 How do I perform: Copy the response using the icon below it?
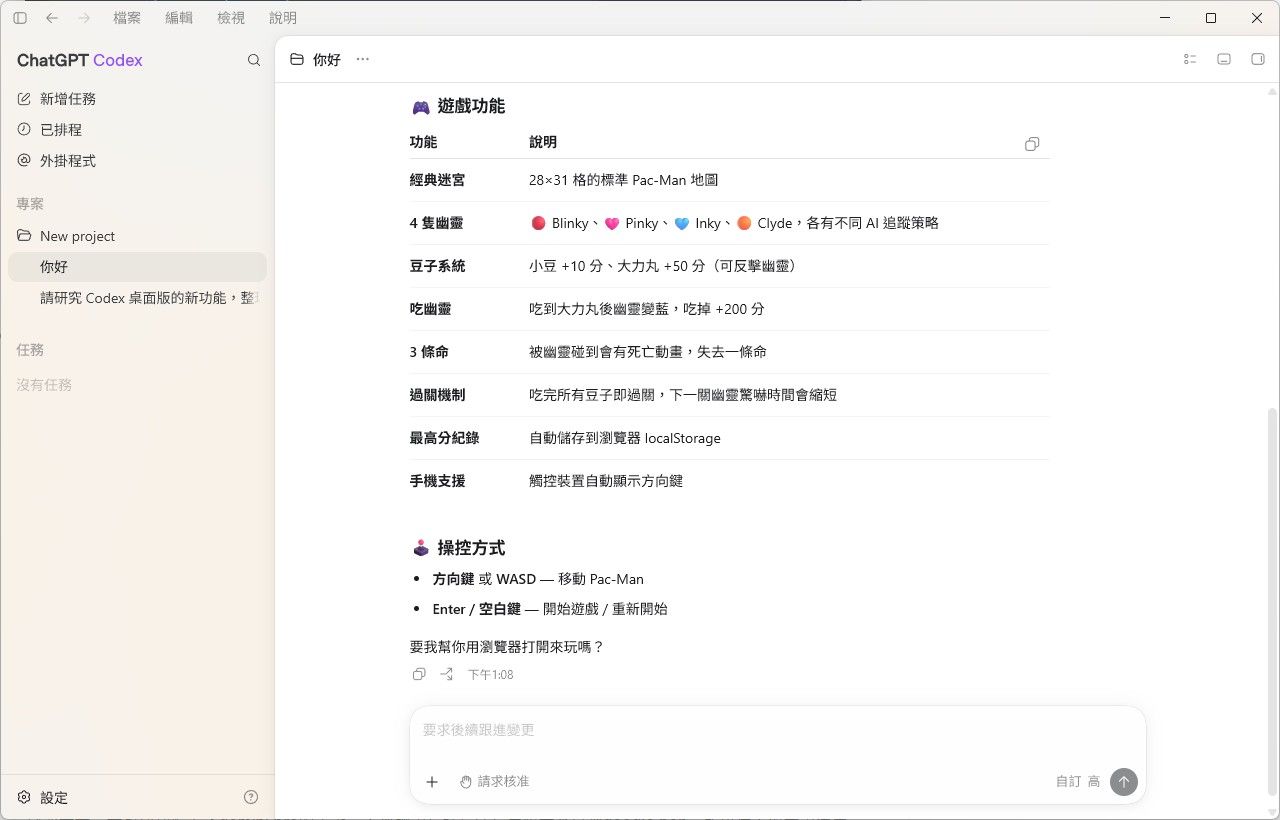click(419, 675)
